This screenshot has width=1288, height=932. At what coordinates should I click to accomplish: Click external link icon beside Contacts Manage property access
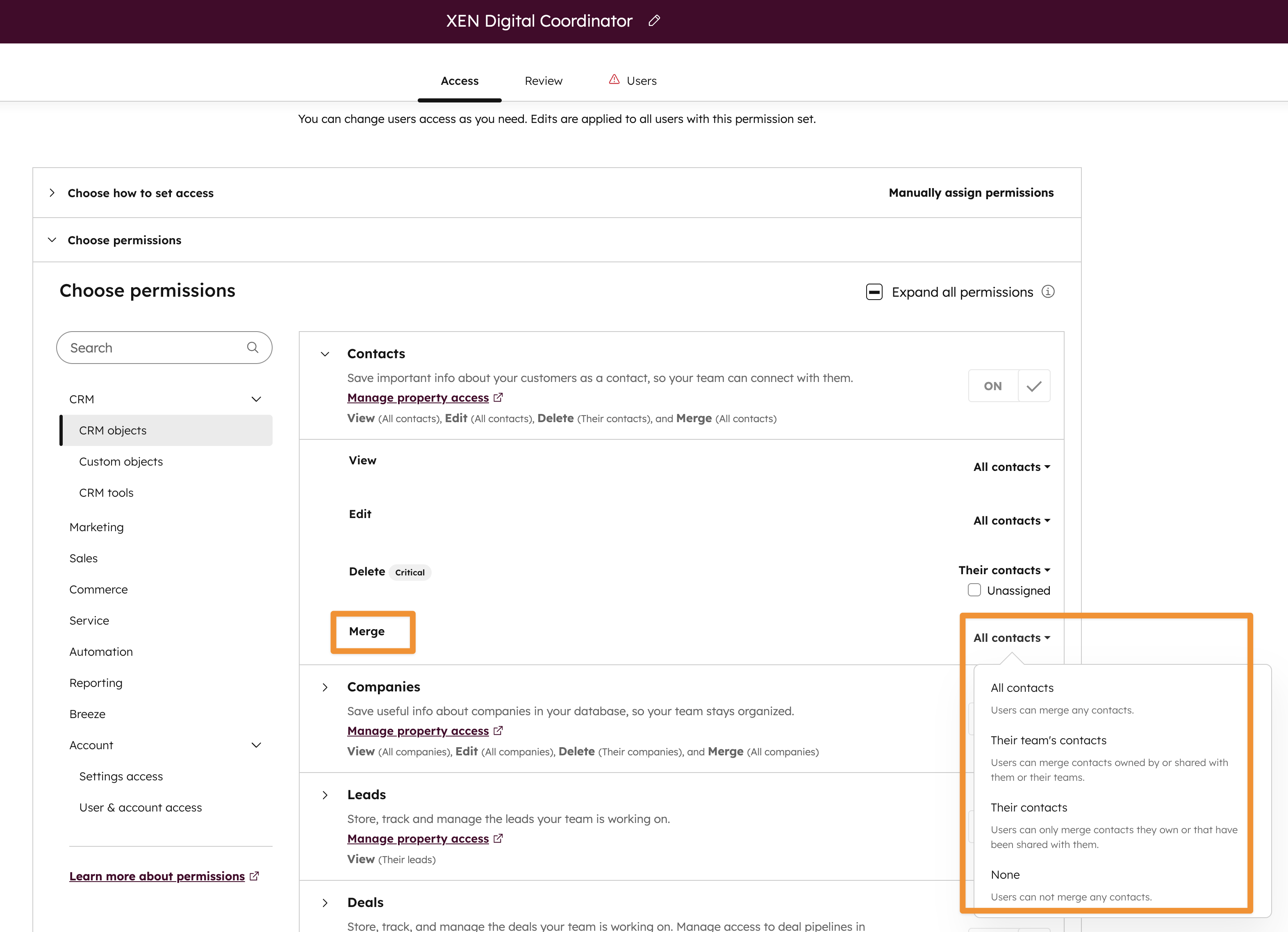(x=498, y=398)
